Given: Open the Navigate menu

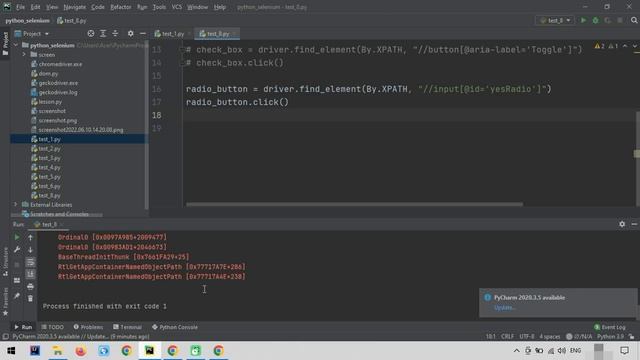Looking at the screenshot, I should (x=75, y=7).
